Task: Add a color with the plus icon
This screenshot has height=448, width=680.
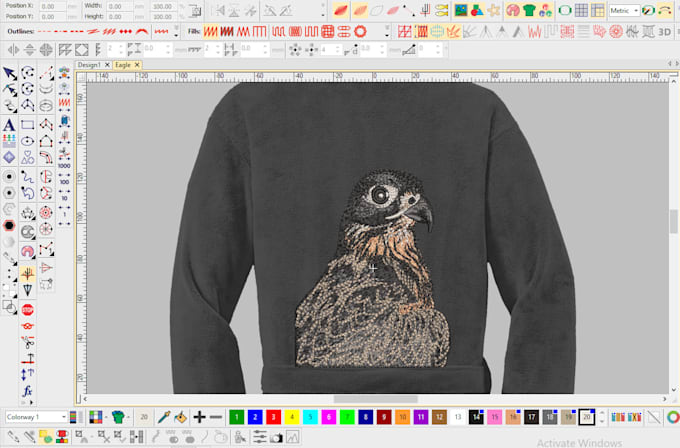Action: click(199, 417)
